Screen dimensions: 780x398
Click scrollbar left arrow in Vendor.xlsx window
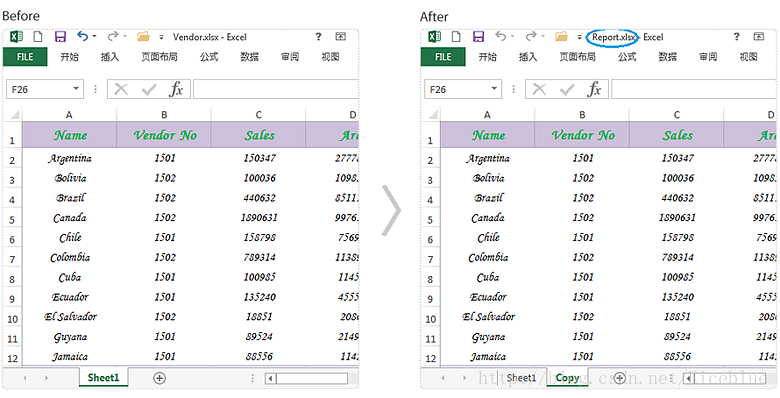tap(270, 379)
